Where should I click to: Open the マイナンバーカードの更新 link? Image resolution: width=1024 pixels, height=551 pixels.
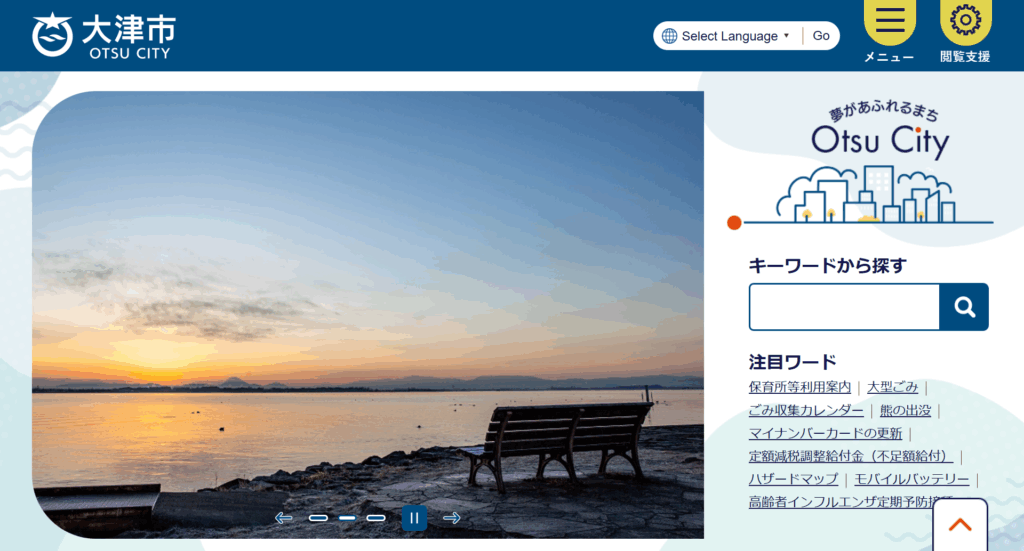pyautogui.click(x=825, y=433)
